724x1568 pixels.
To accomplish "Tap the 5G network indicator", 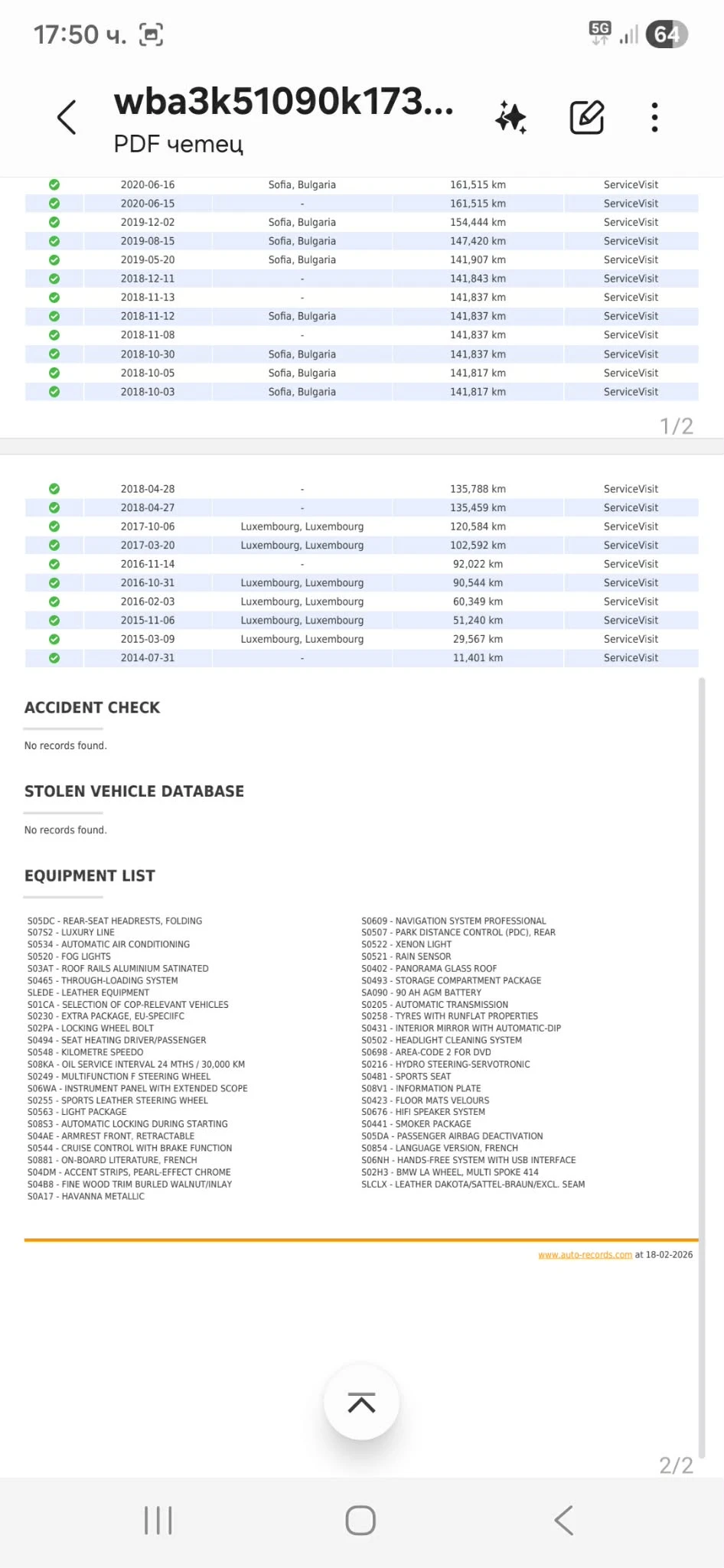I will pyautogui.click(x=600, y=33).
